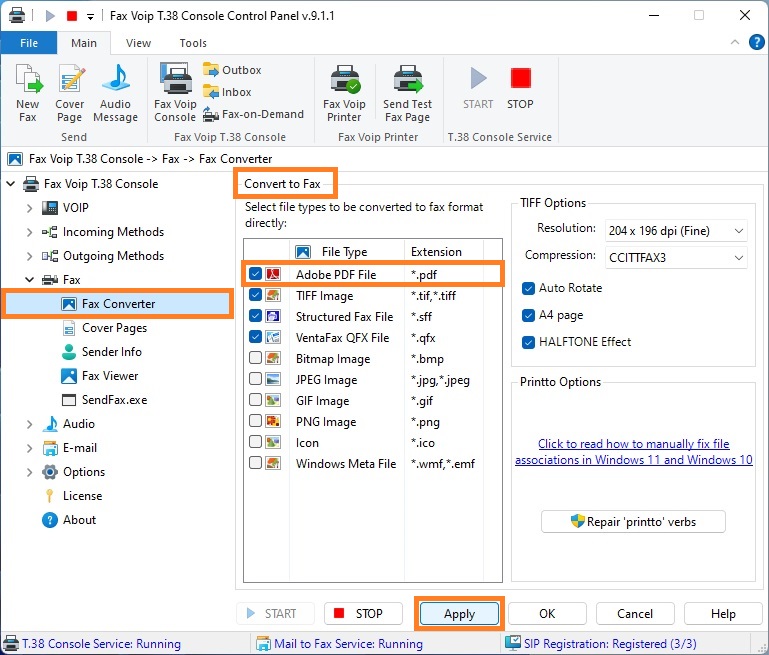This screenshot has height=655, width=769.
Task: Click the Cancel button
Action: tap(635, 613)
